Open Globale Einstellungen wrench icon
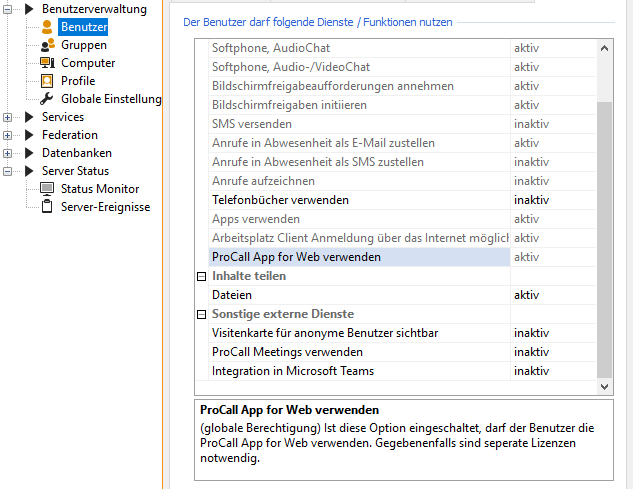The width and height of the screenshot is (633, 489). [x=47, y=99]
